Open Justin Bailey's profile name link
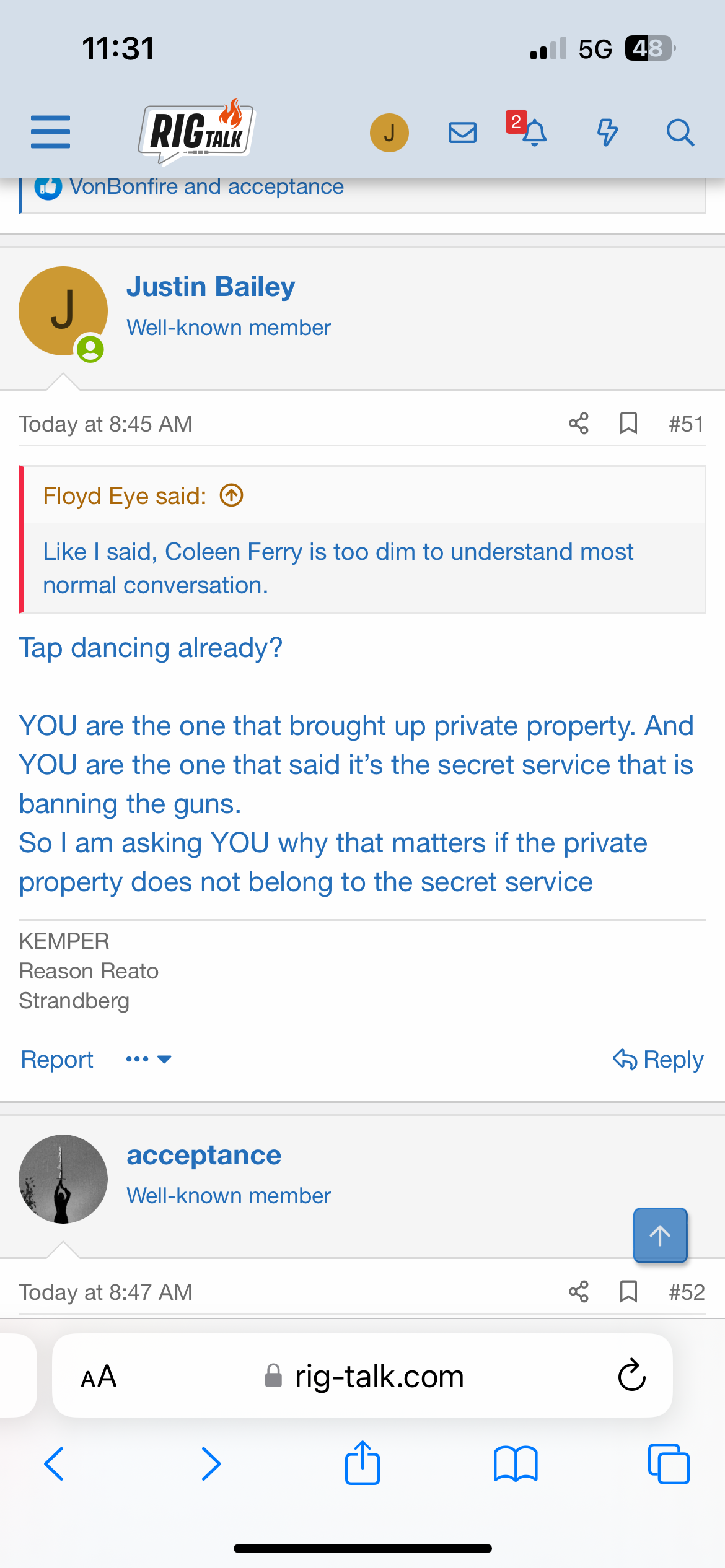 click(x=211, y=287)
